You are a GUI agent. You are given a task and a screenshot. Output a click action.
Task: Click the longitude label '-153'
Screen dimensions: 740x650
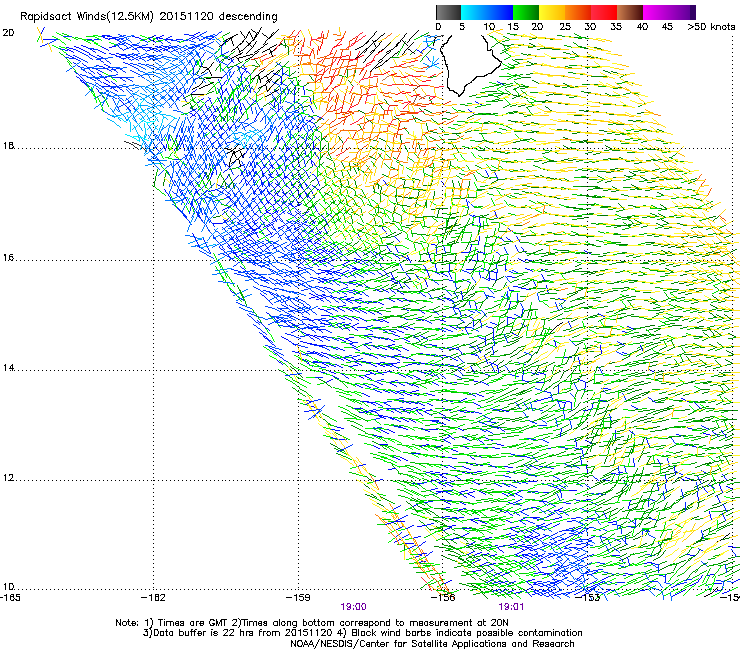pyautogui.click(x=588, y=598)
